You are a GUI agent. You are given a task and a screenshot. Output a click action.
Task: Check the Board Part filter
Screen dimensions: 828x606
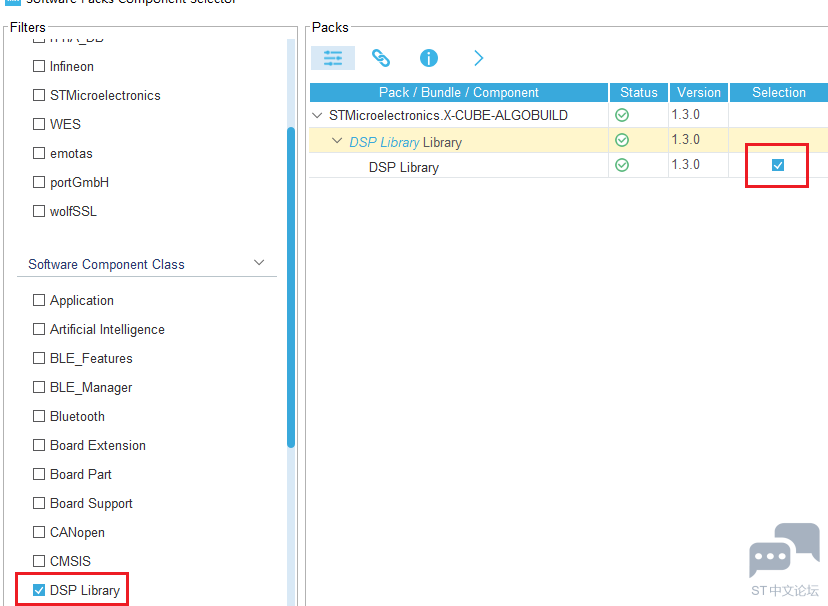click(39, 474)
